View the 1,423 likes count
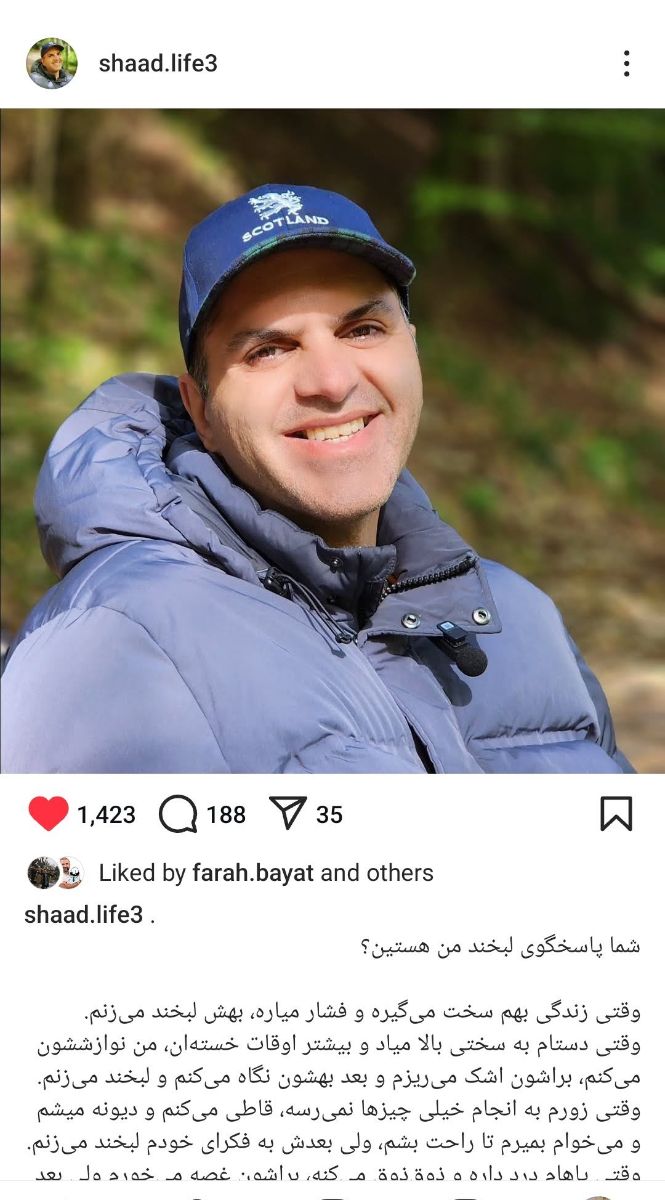Image resolution: width=665 pixels, height=1200 pixels. point(106,815)
